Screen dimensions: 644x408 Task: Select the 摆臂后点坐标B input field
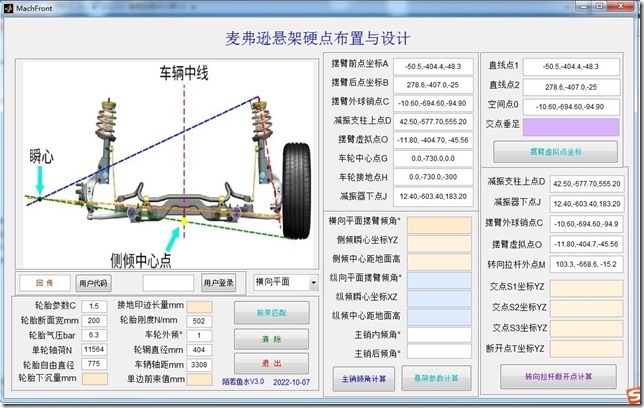coord(433,85)
